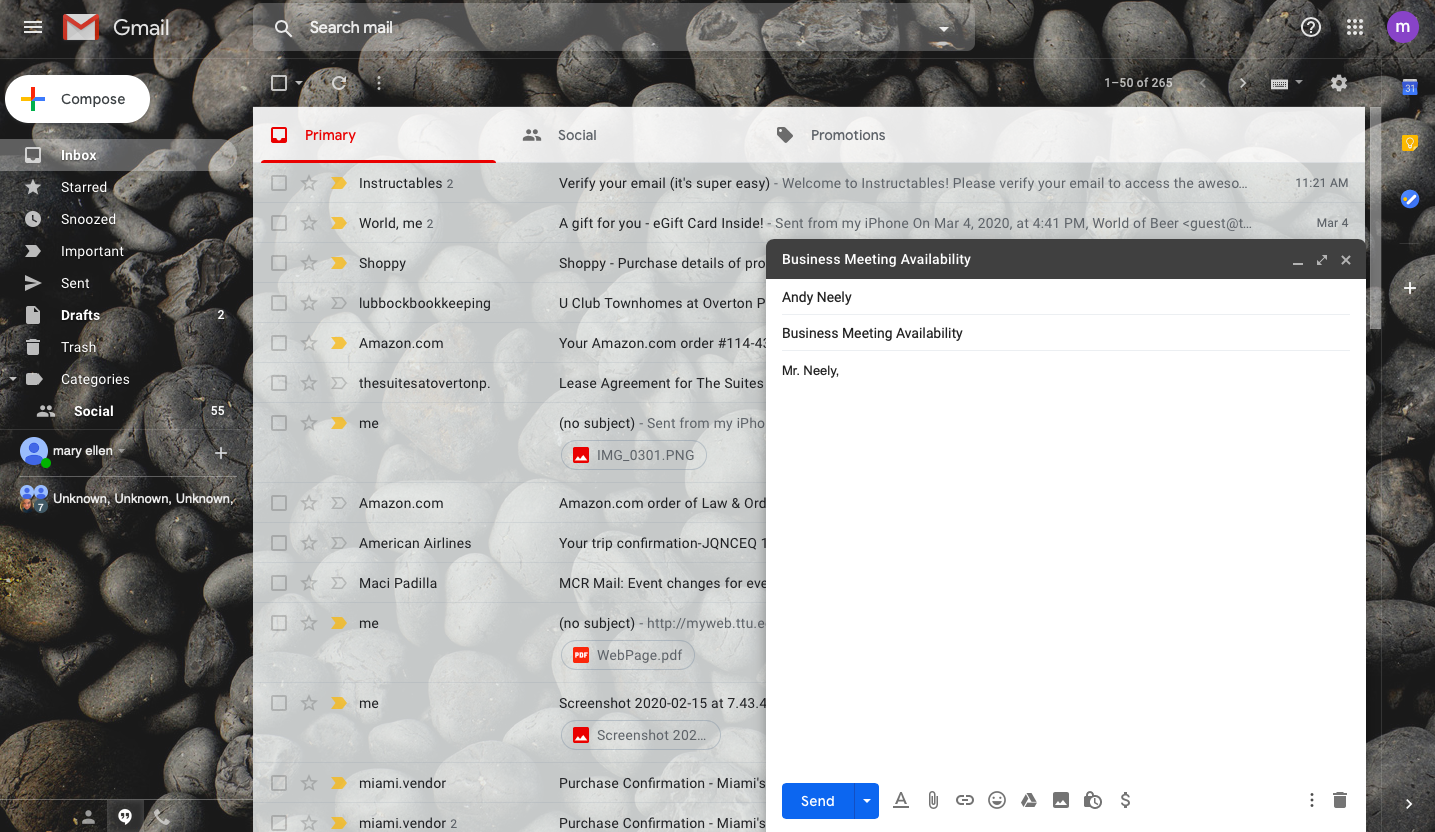Enable confidential mode for the email

pos(1093,800)
